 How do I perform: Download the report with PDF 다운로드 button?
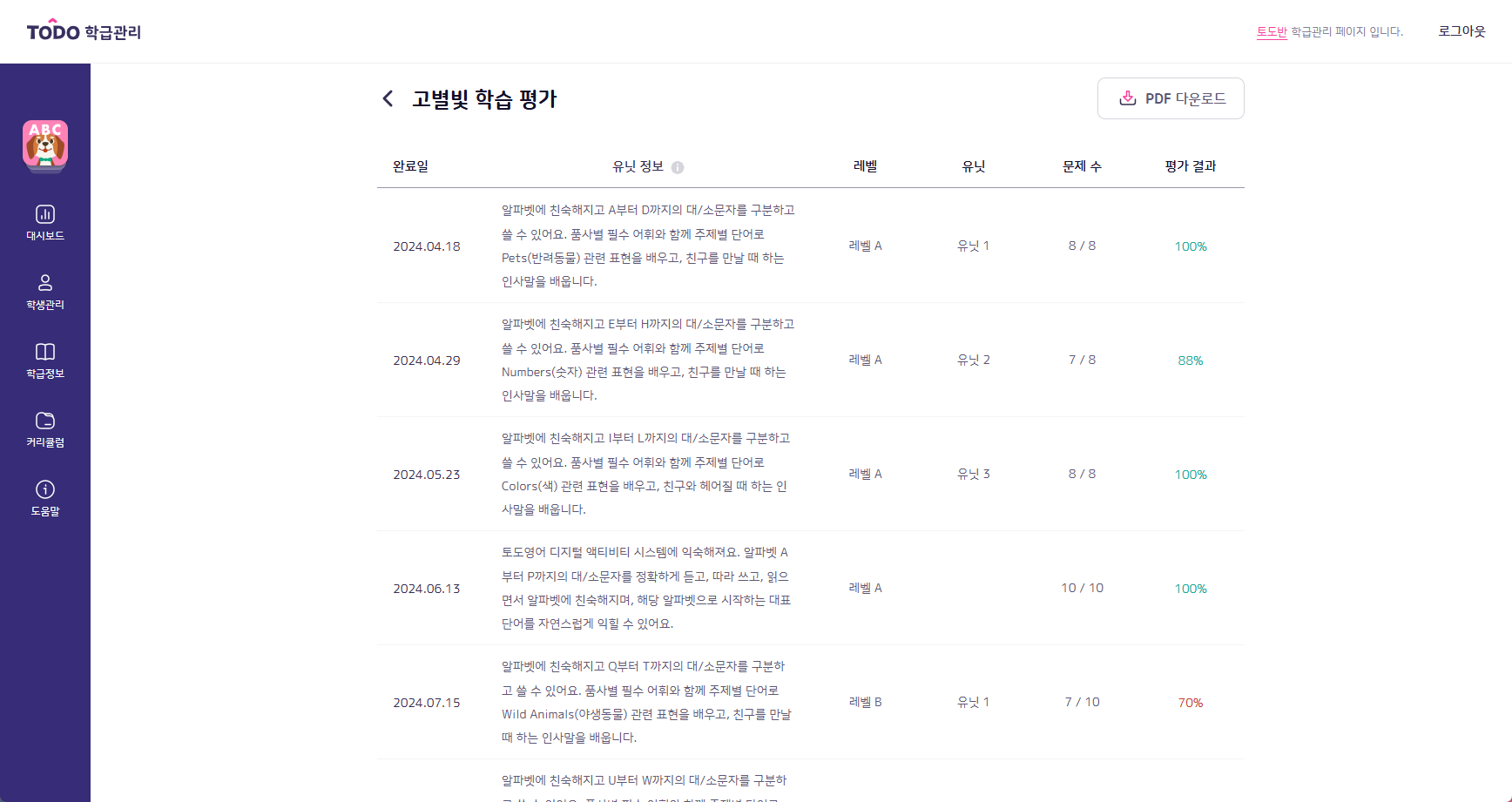pyautogui.click(x=1171, y=98)
